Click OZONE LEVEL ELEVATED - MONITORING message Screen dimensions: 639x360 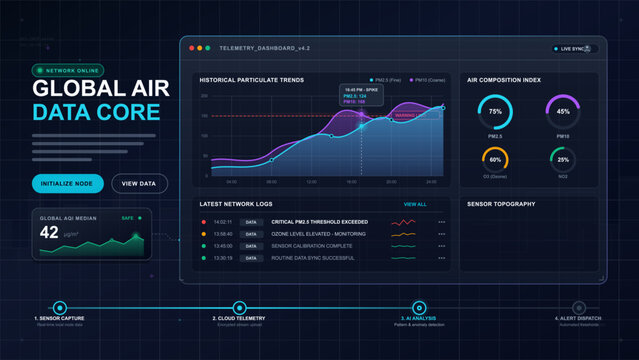pos(318,234)
